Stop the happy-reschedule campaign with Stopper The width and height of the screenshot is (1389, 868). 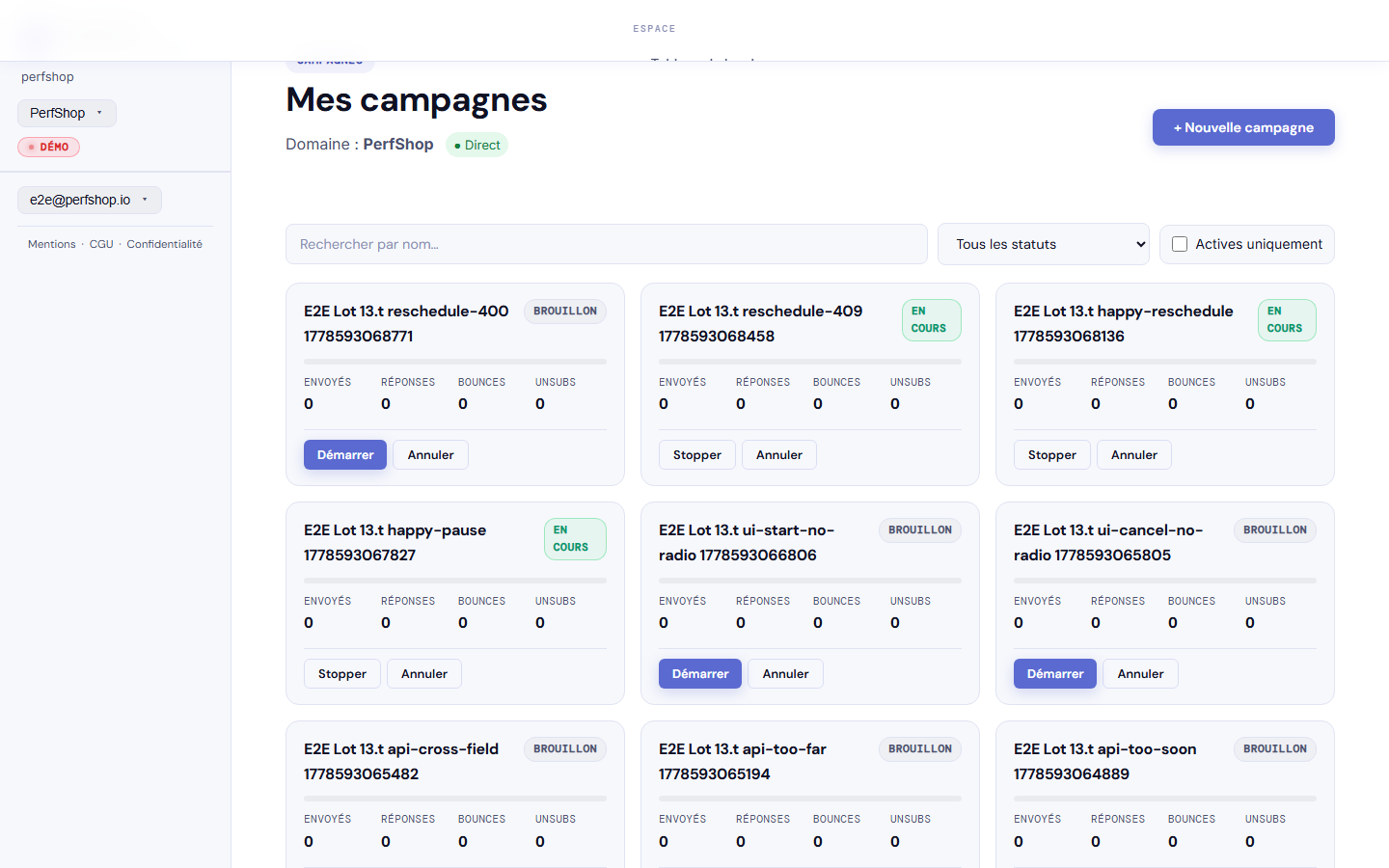coord(1052,455)
